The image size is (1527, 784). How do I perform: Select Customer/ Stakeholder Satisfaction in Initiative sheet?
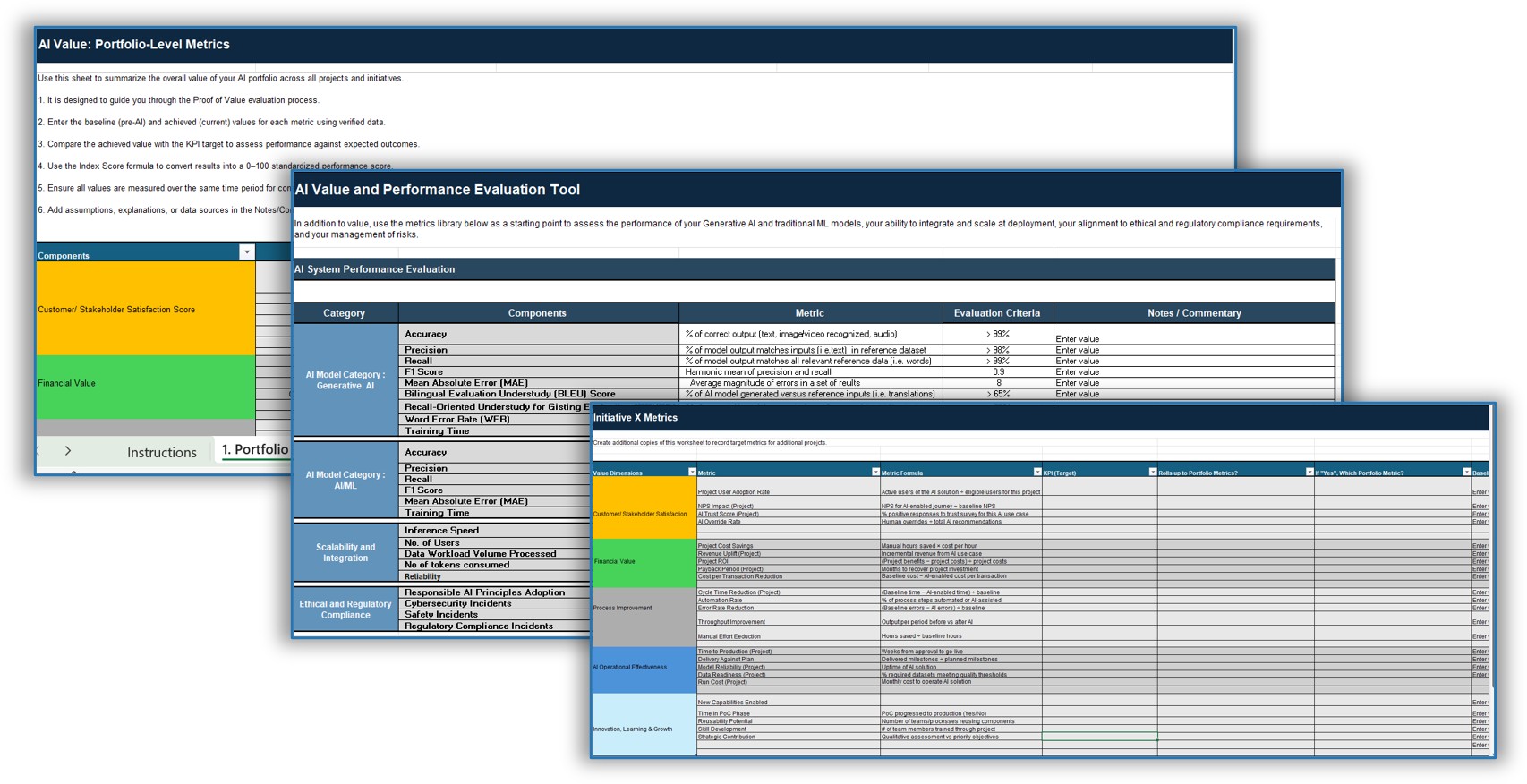[644, 507]
